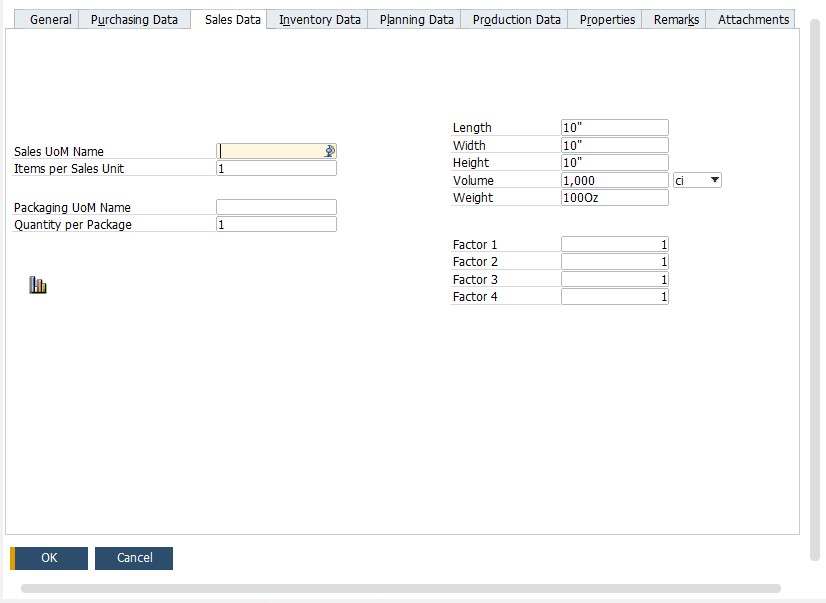Open the bar chart analysis icon
Viewport: 826px width, 603px height.
coord(38,284)
